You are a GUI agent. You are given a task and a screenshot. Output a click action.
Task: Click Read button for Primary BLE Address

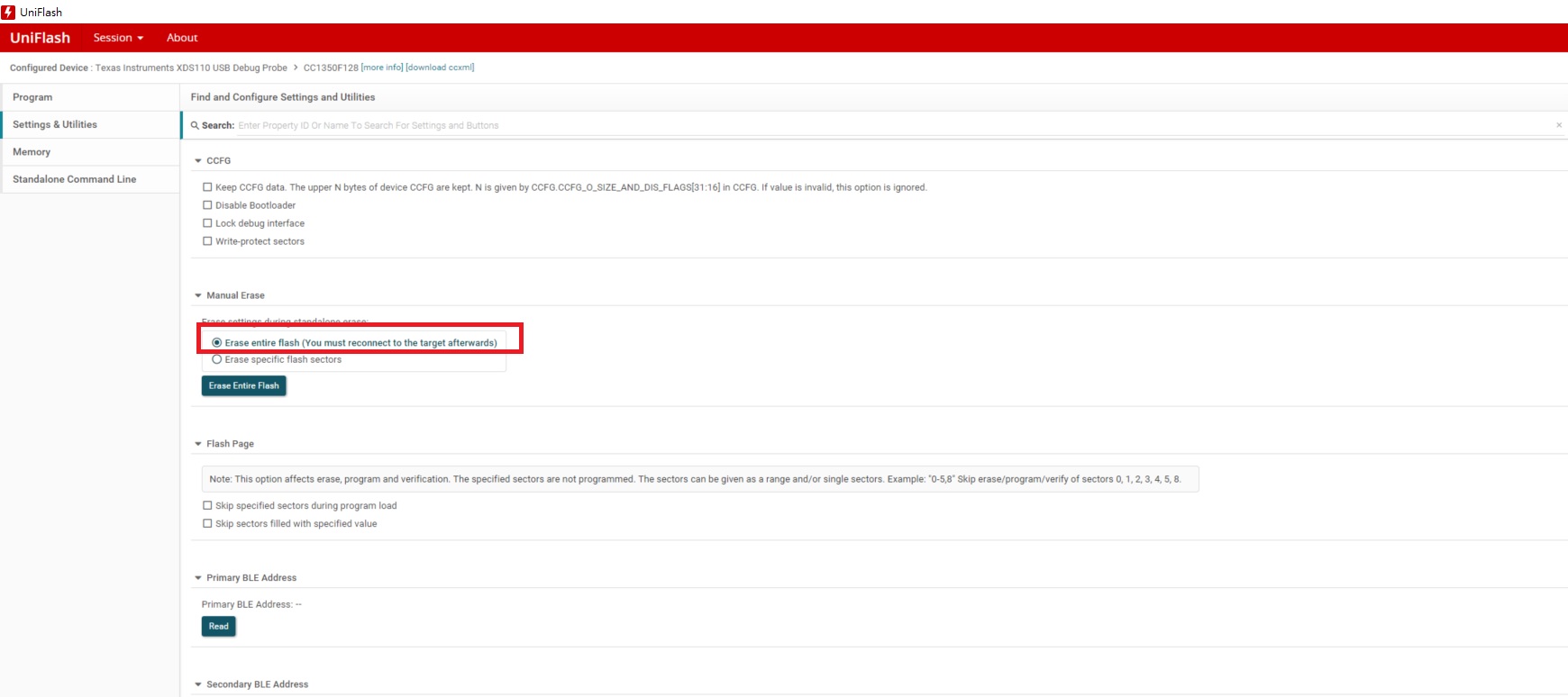tap(219, 626)
